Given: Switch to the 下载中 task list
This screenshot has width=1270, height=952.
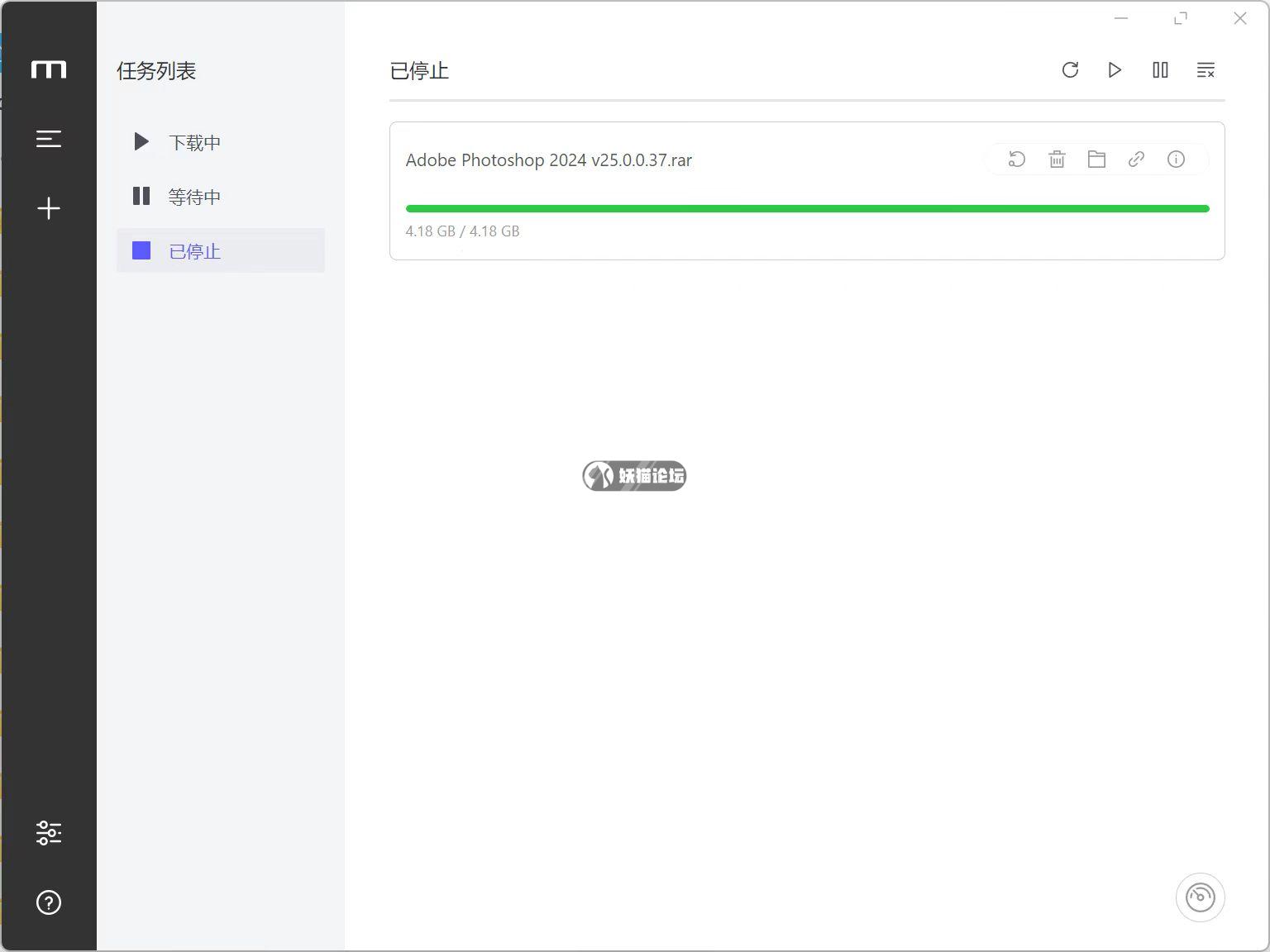Looking at the screenshot, I should tap(221, 142).
